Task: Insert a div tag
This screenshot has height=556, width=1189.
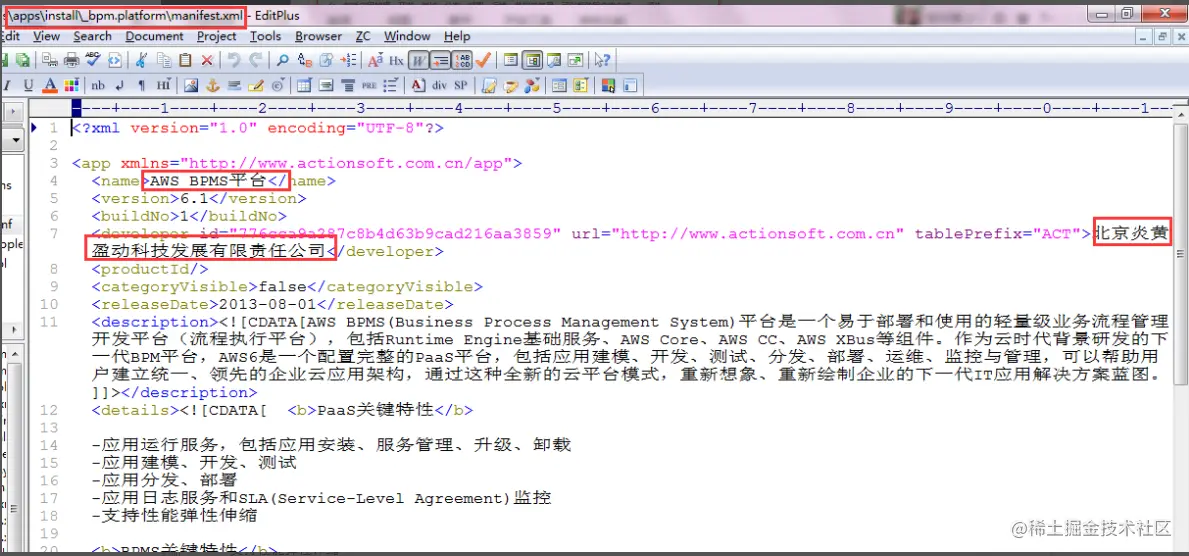Action: [x=439, y=85]
